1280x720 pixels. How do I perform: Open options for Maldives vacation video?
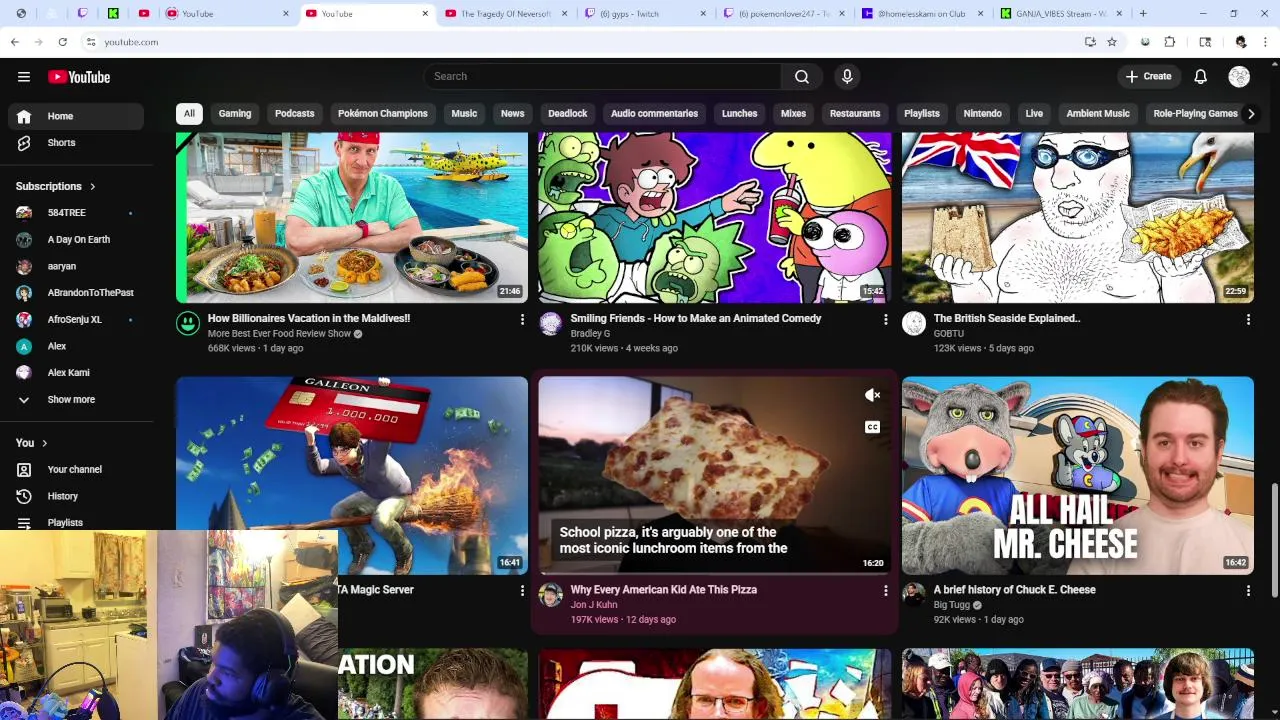[x=521, y=319]
